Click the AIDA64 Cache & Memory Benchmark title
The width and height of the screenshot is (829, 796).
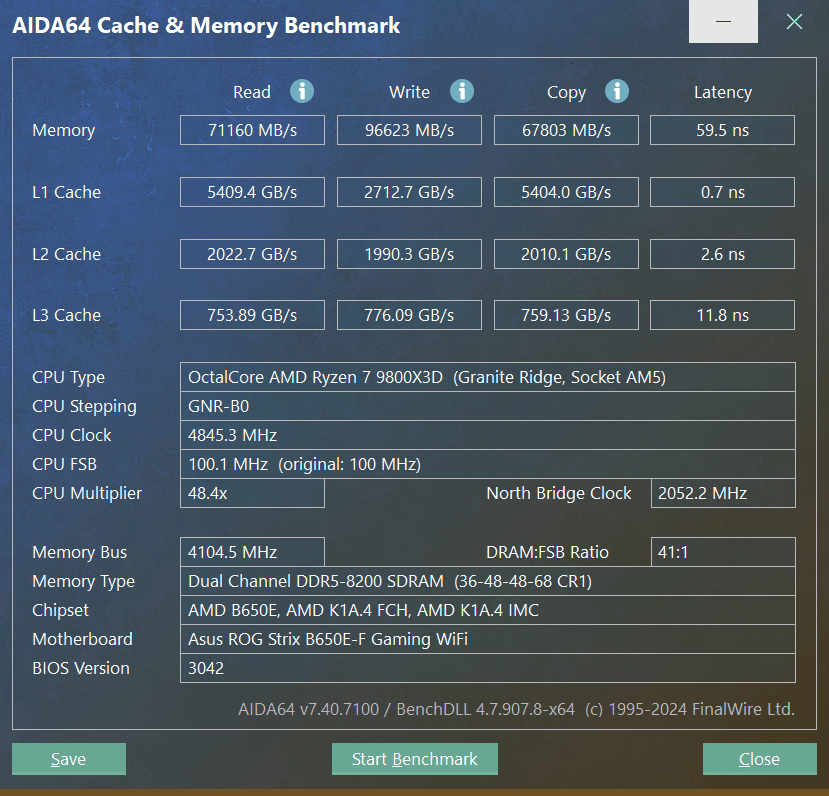pos(206,25)
